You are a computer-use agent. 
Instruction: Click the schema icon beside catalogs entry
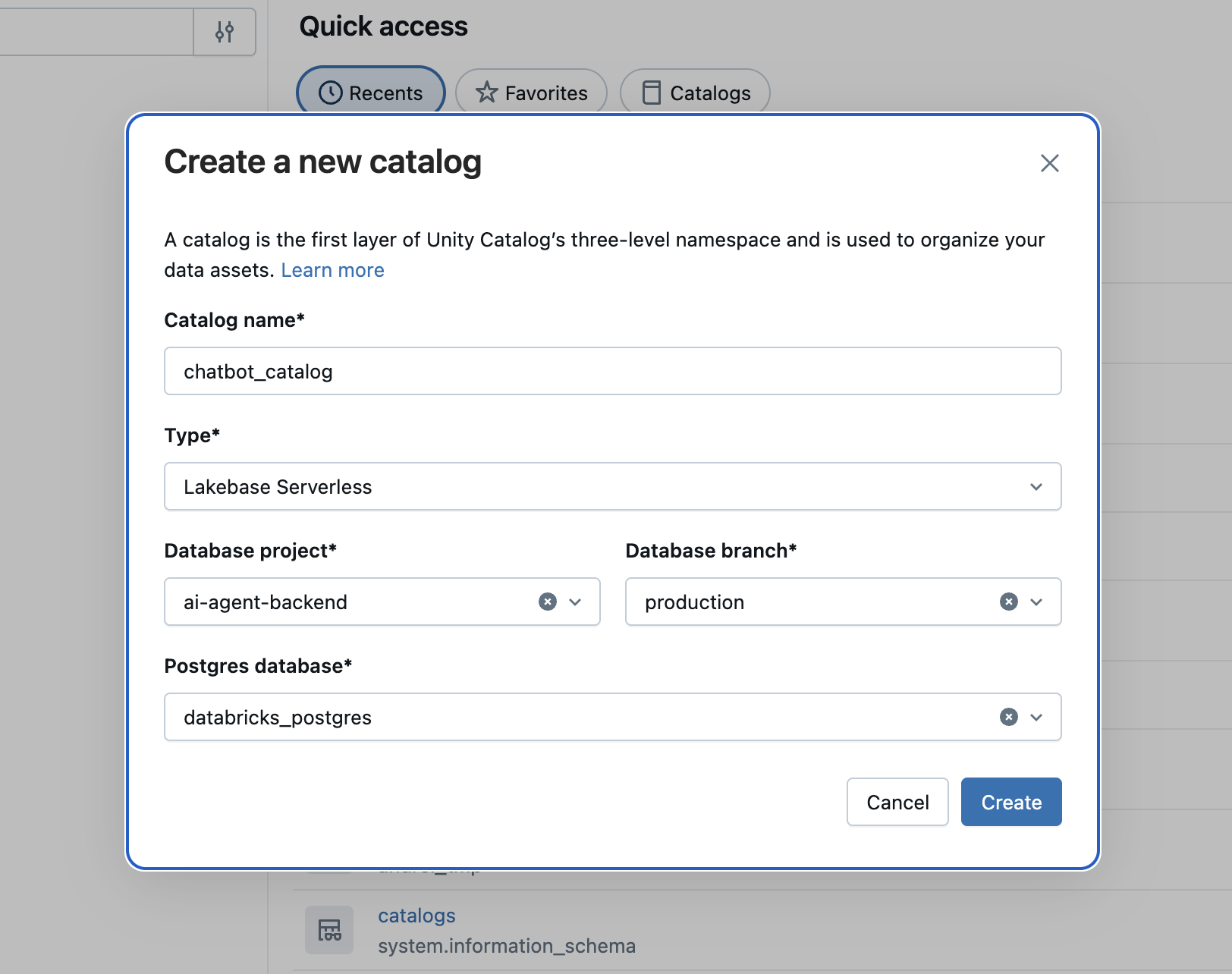pos(328,929)
